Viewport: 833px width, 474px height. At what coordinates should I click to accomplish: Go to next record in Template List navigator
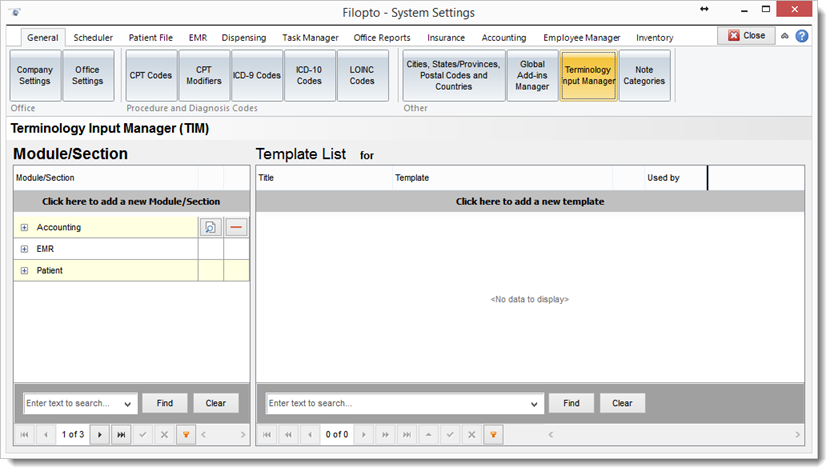(x=364, y=435)
